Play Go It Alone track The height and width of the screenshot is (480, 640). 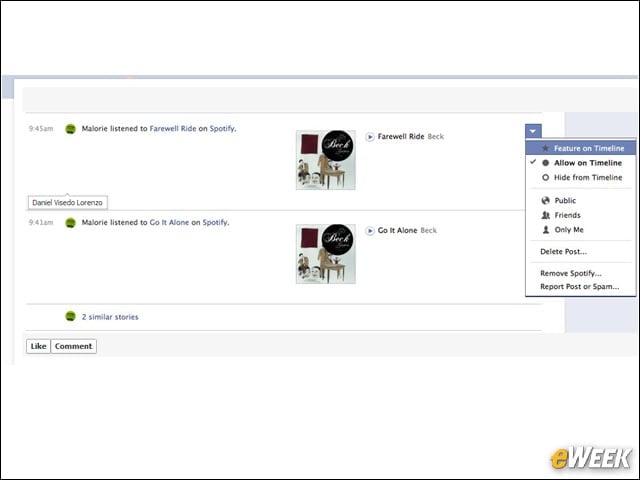coord(369,231)
